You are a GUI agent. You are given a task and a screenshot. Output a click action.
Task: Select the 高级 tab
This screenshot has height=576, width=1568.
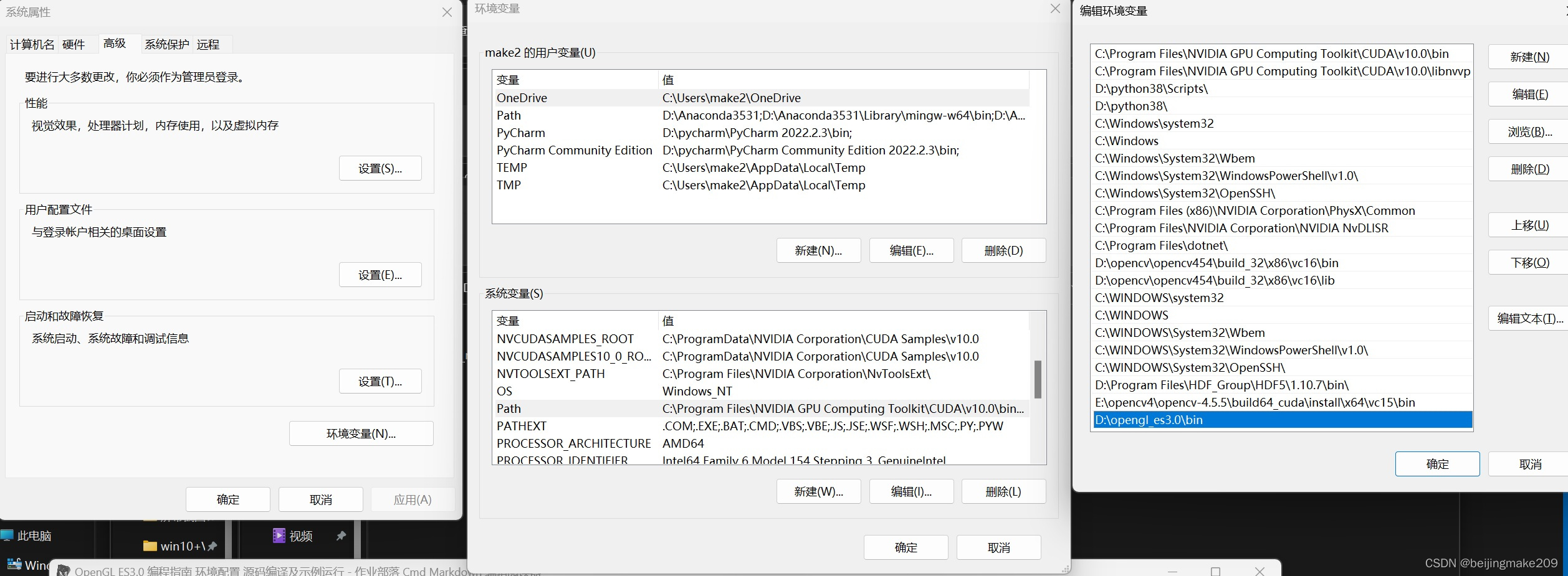click(x=115, y=43)
